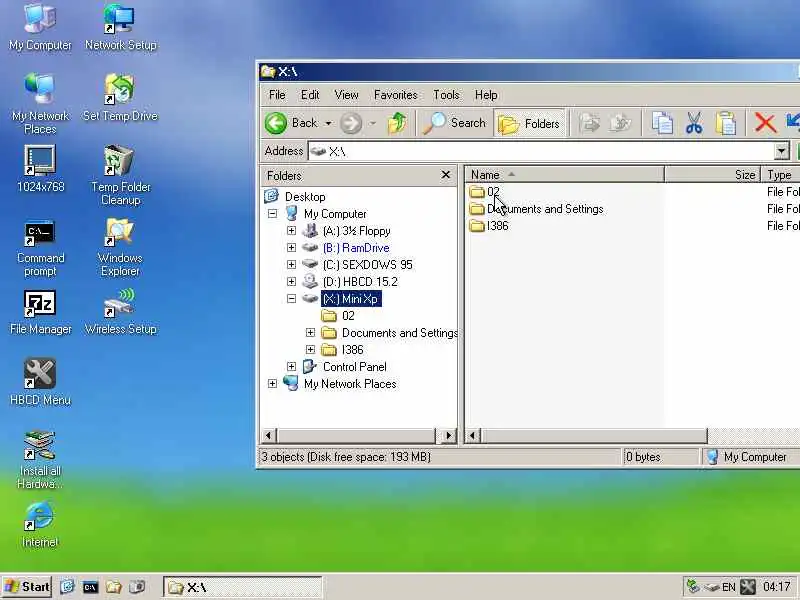Close the Folders pane
The image size is (800, 600).
[445, 175]
